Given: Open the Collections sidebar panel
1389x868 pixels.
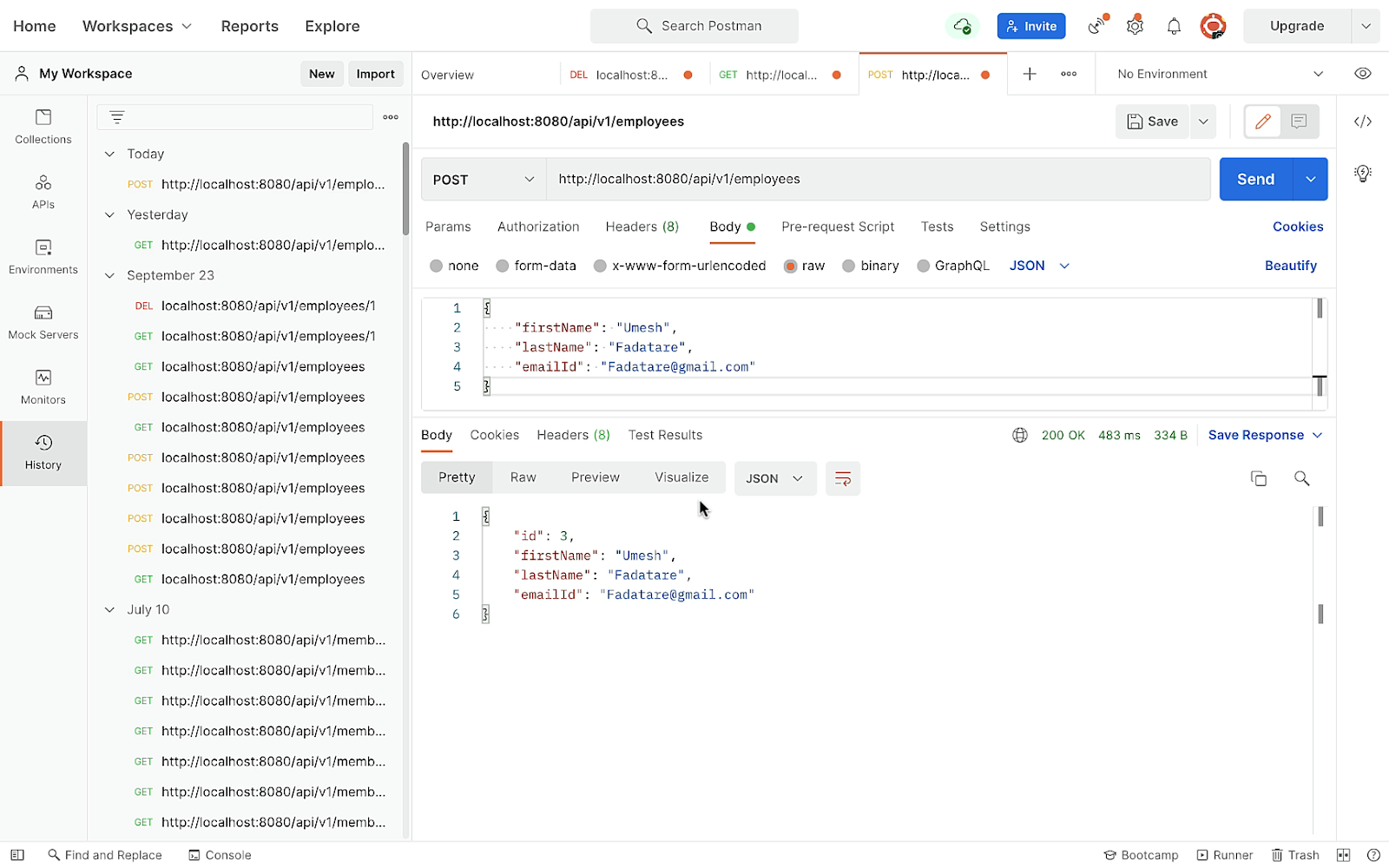Looking at the screenshot, I should (x=43, y=127).
